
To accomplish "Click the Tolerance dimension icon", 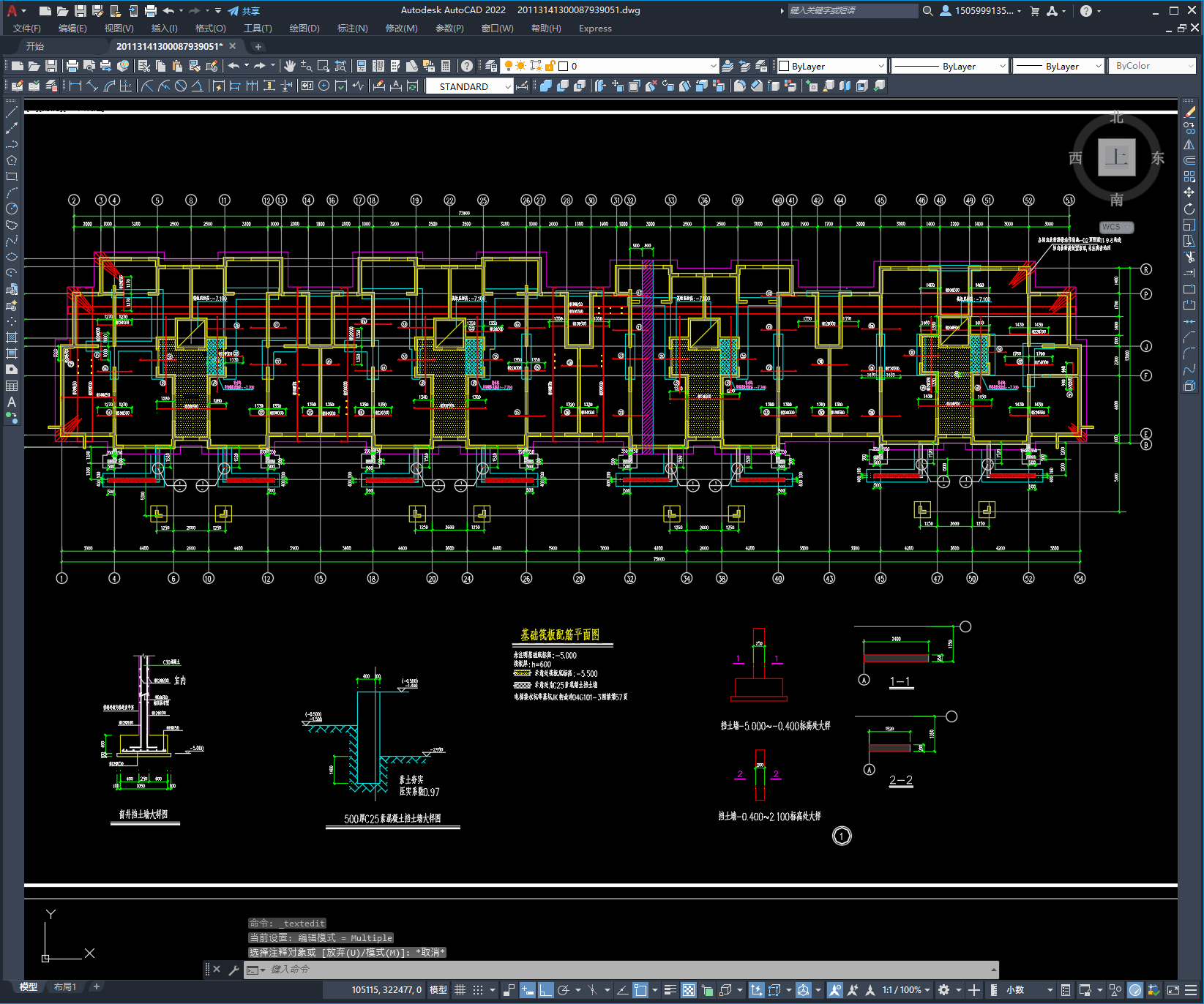I will click(x=307, y=86).
